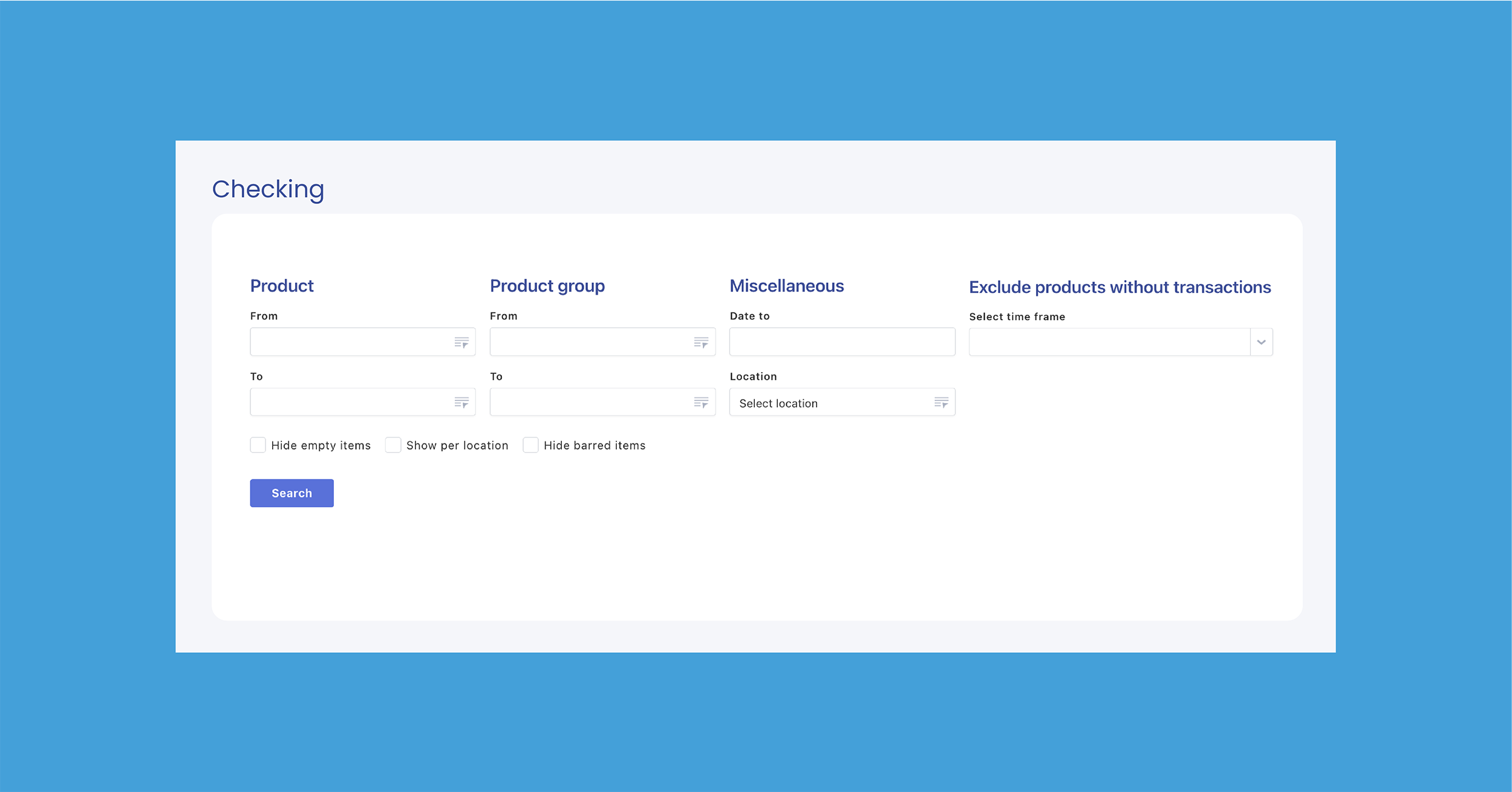The width and height of the screenshot is (1512, 792).
Task: Click the Checking page heading
Action: coord(268,189)
